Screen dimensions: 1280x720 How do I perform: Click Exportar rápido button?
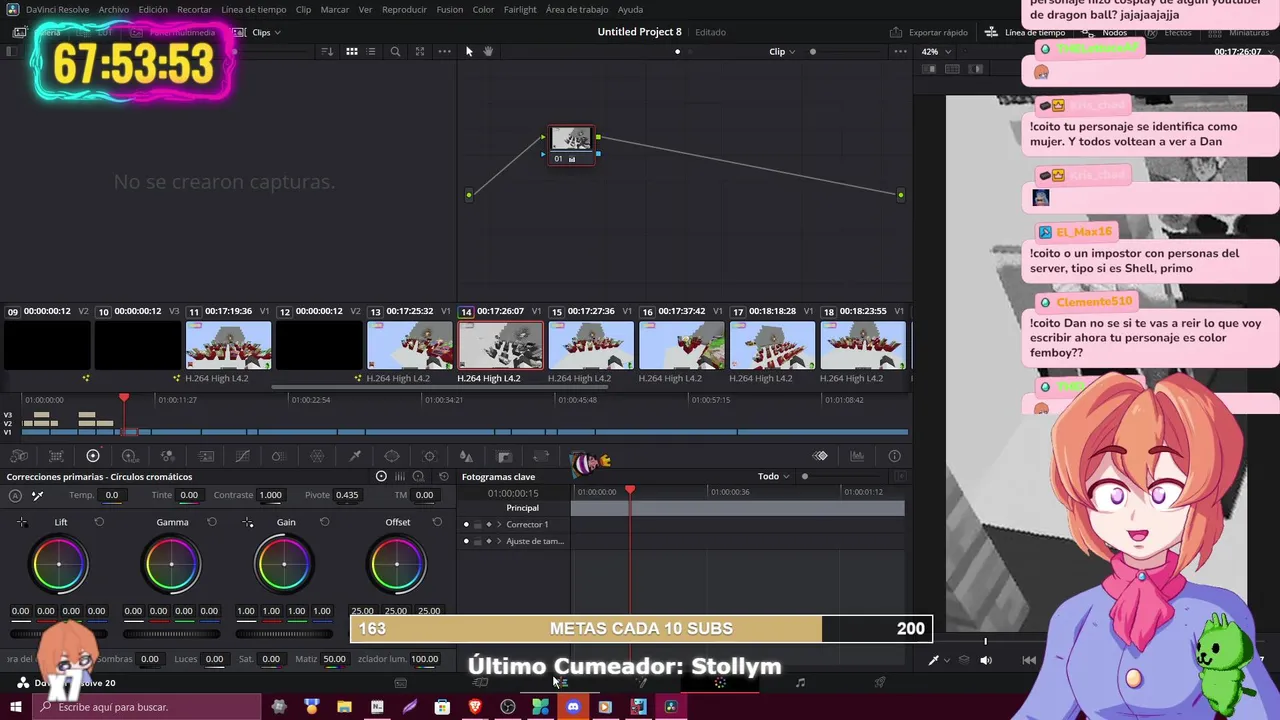(x=929, y=32)
